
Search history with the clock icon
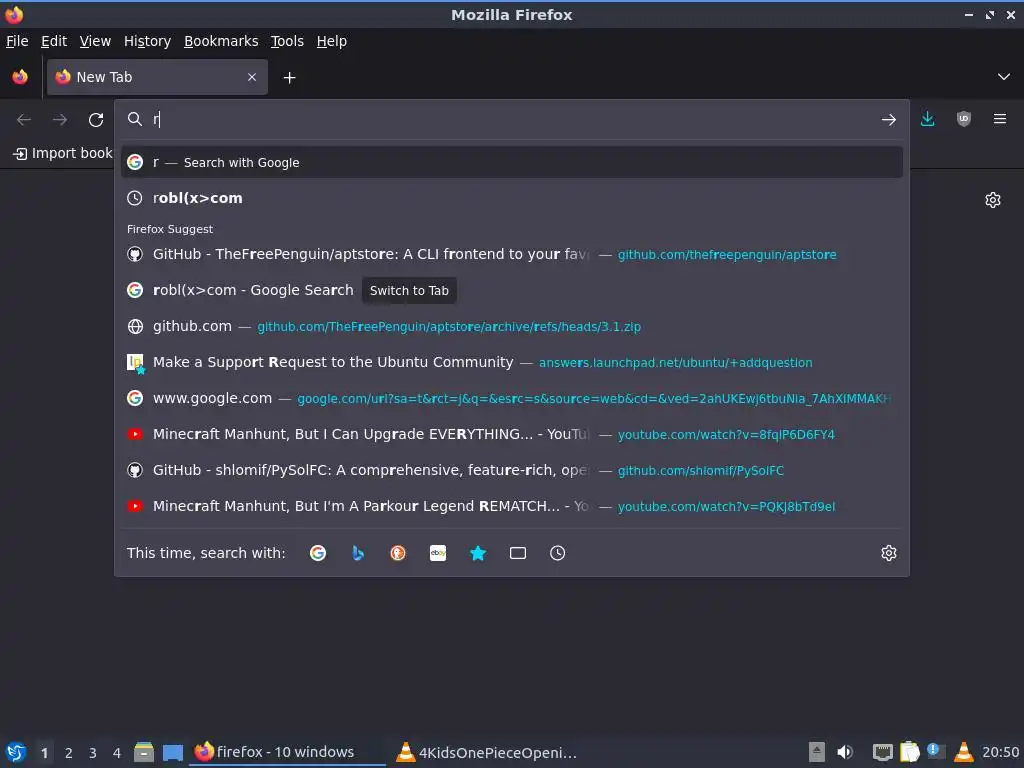pyautogui.click(x=558, y=553)
